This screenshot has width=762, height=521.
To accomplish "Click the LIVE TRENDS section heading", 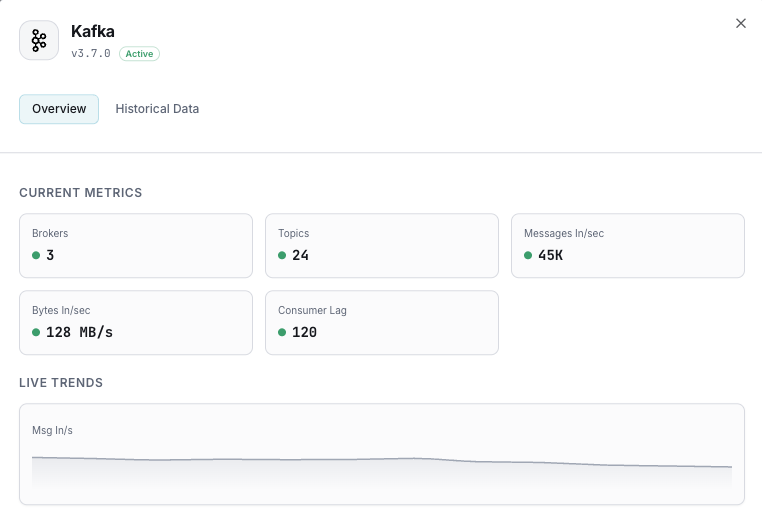I will coord(61,383).
